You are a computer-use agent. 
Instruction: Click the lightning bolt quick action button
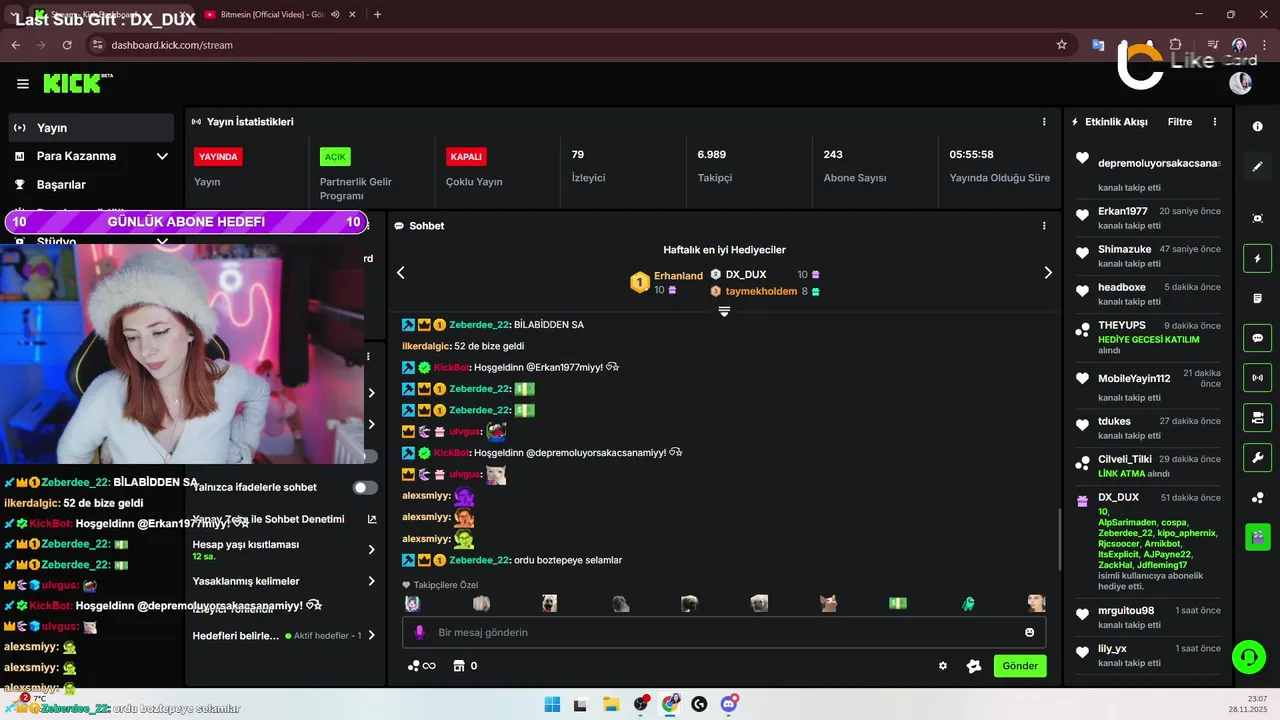pyautogui.click(x=1257, y=258)
